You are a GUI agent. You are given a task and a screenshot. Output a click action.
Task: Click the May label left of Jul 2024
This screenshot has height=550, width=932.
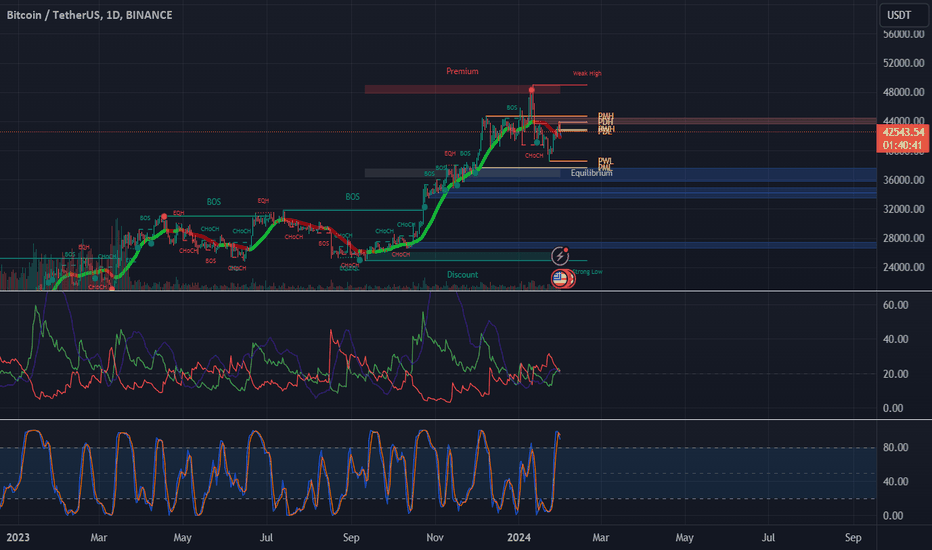click(x=684, y=538)
